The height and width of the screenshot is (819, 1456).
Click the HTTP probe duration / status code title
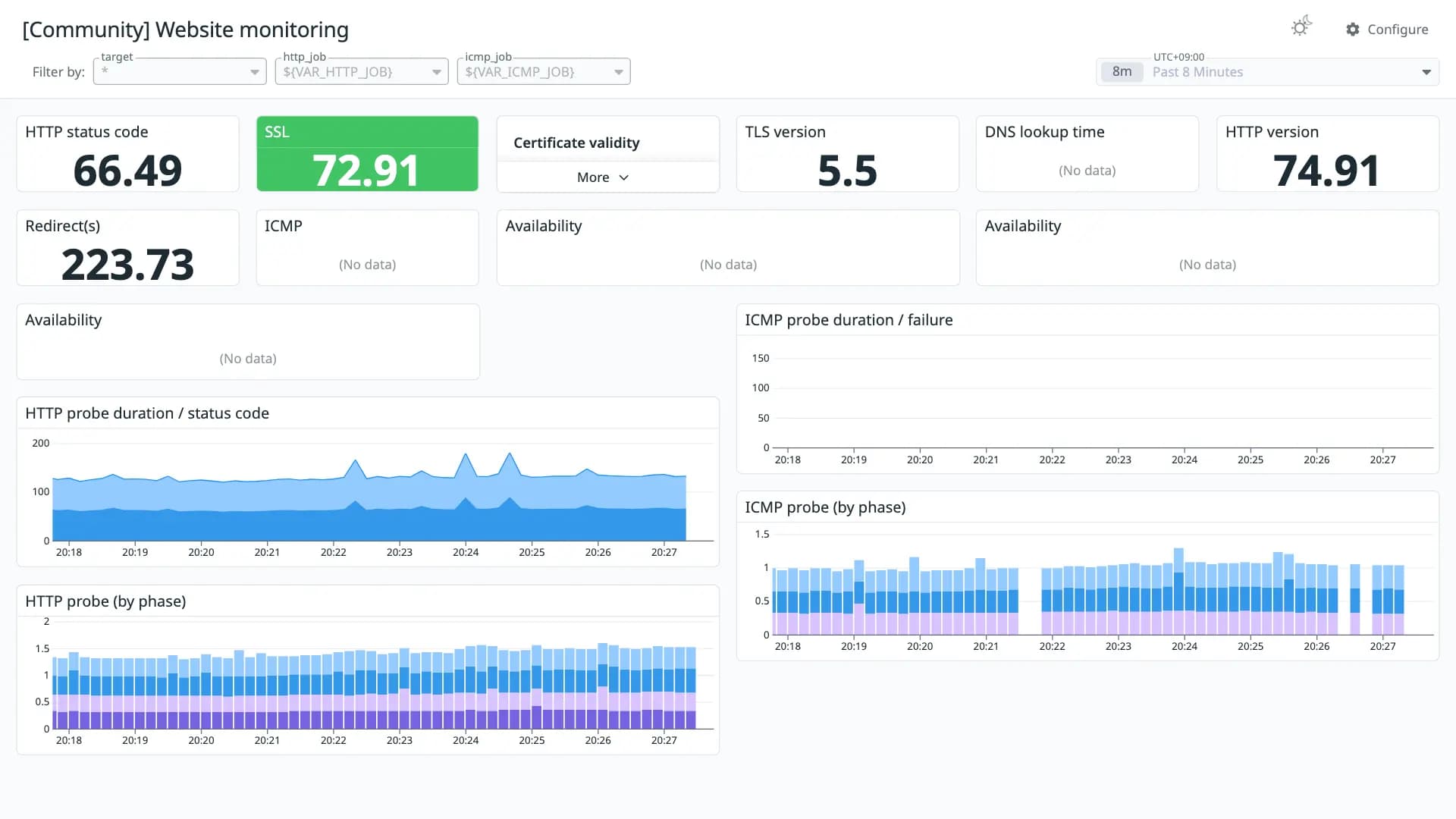(147, 413)
